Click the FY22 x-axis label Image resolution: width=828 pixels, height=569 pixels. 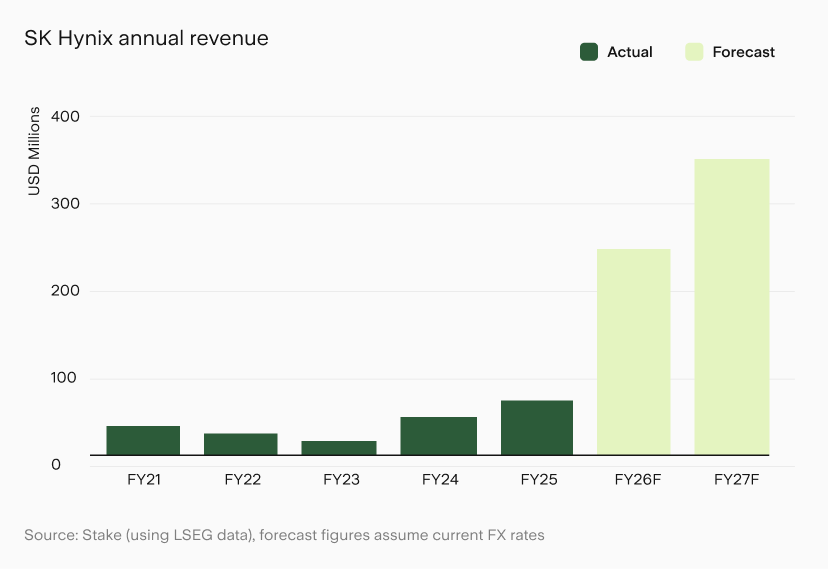pyautogui.click(x=242, y=479)
